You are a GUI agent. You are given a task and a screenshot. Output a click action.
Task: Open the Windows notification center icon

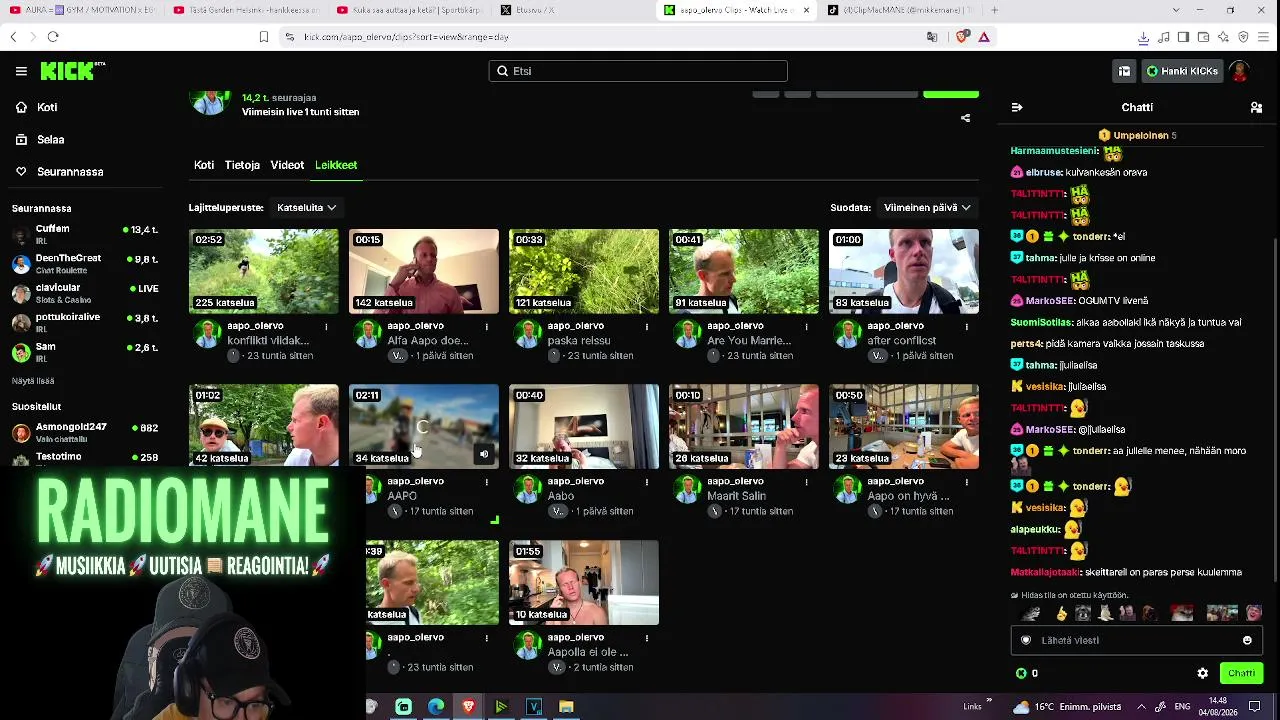tap(1255, 706)
